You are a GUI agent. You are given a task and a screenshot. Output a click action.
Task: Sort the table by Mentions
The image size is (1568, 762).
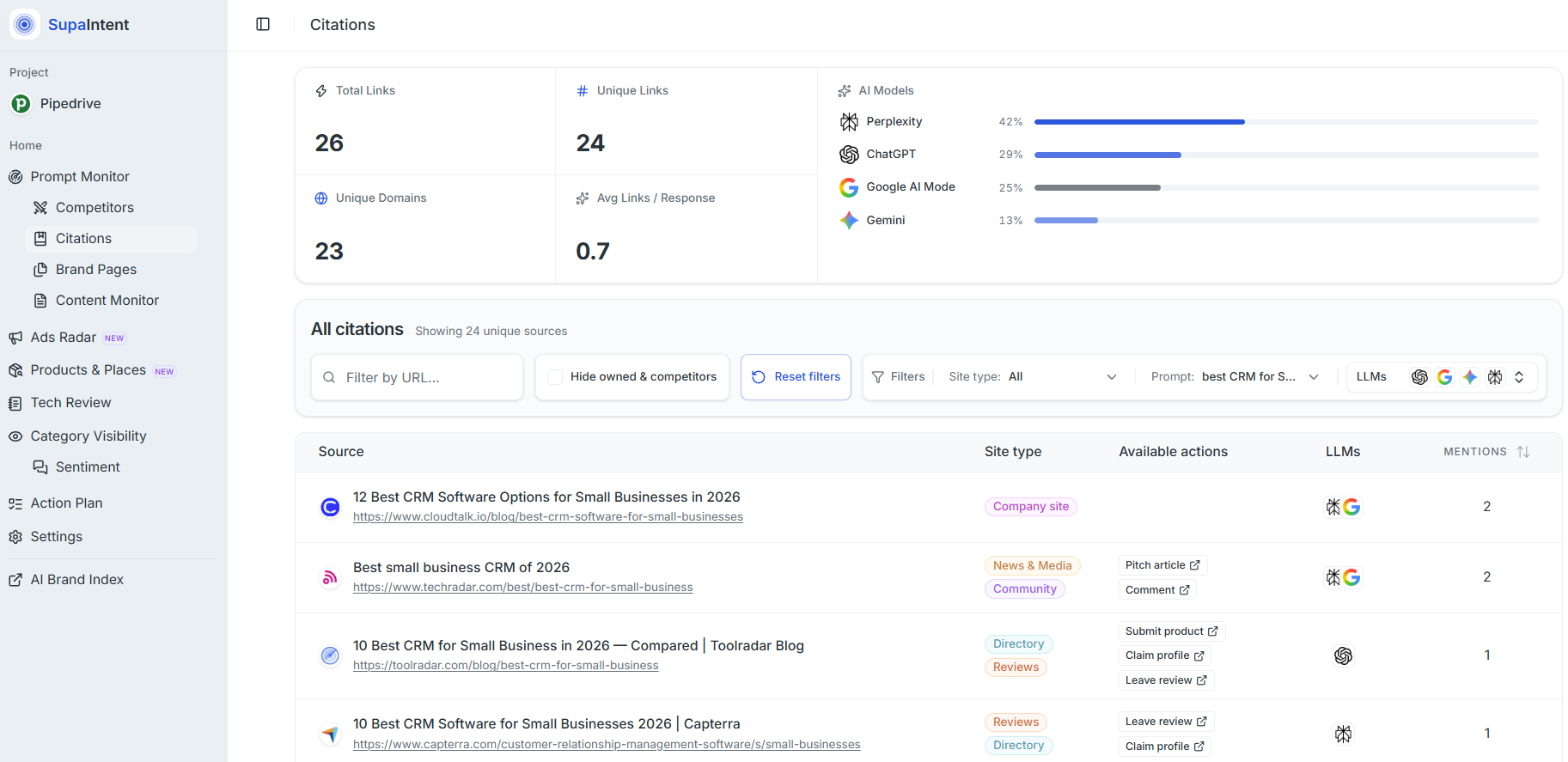(1486, 452)
